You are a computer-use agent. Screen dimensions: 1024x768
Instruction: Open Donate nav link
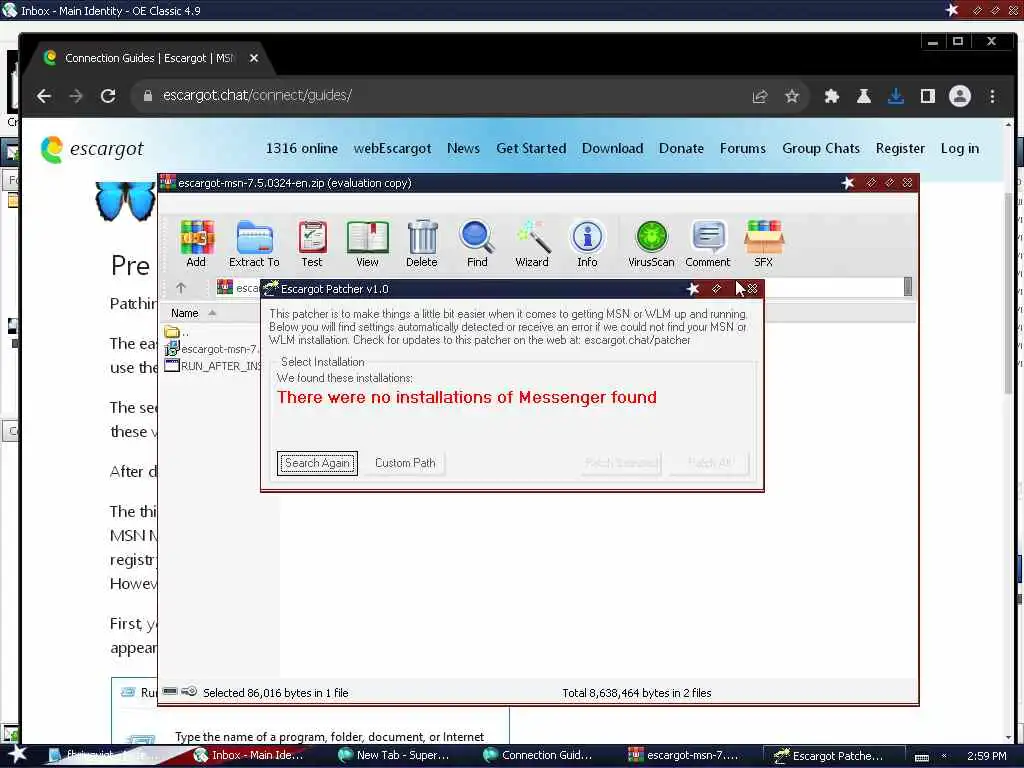[681, 148]
